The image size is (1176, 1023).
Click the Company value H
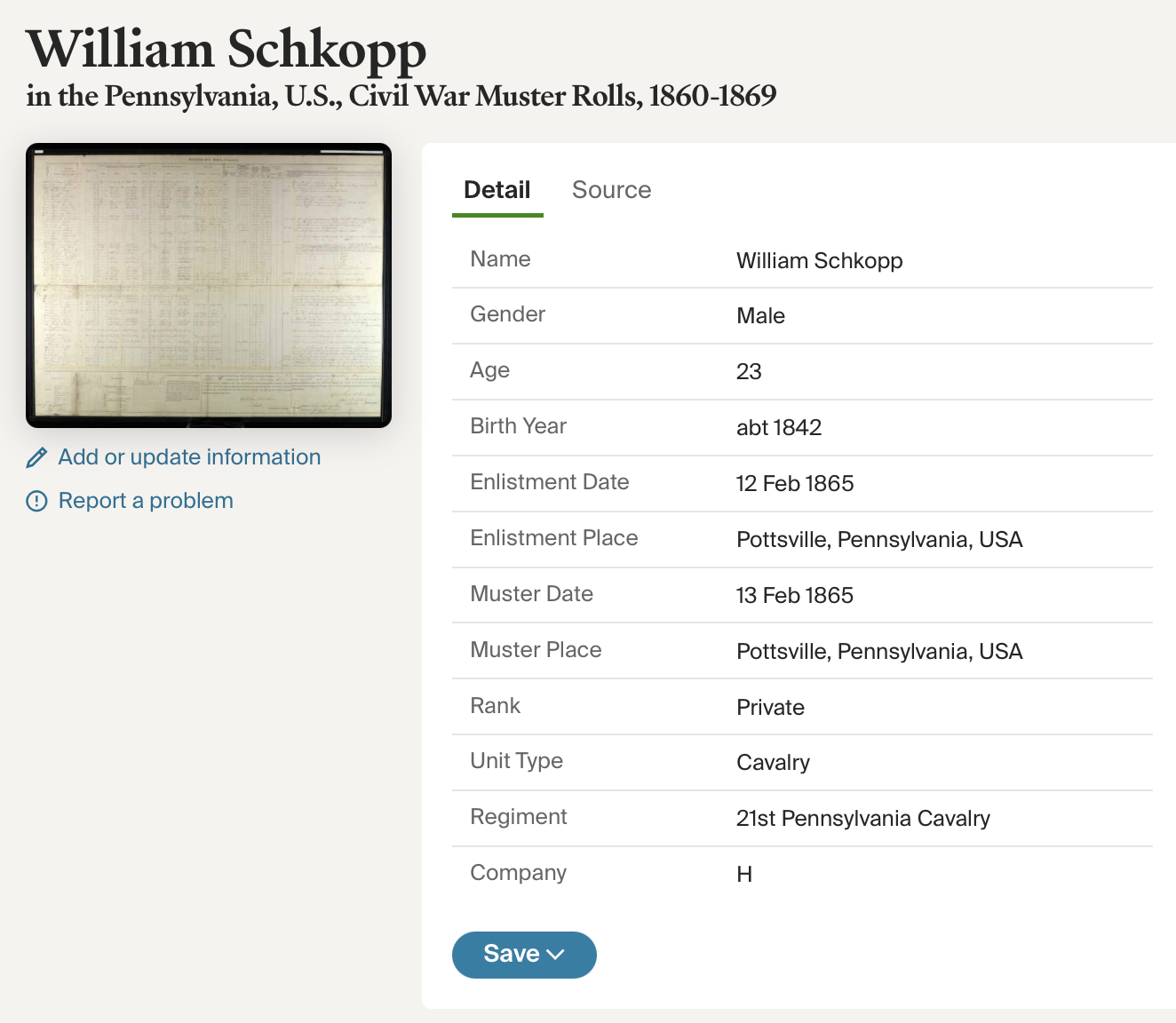[744, 874]
